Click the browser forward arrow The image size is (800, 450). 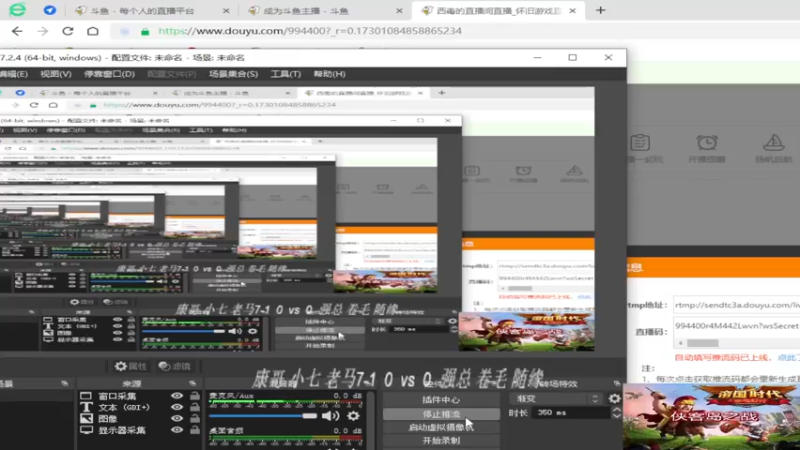coord(42,31)
